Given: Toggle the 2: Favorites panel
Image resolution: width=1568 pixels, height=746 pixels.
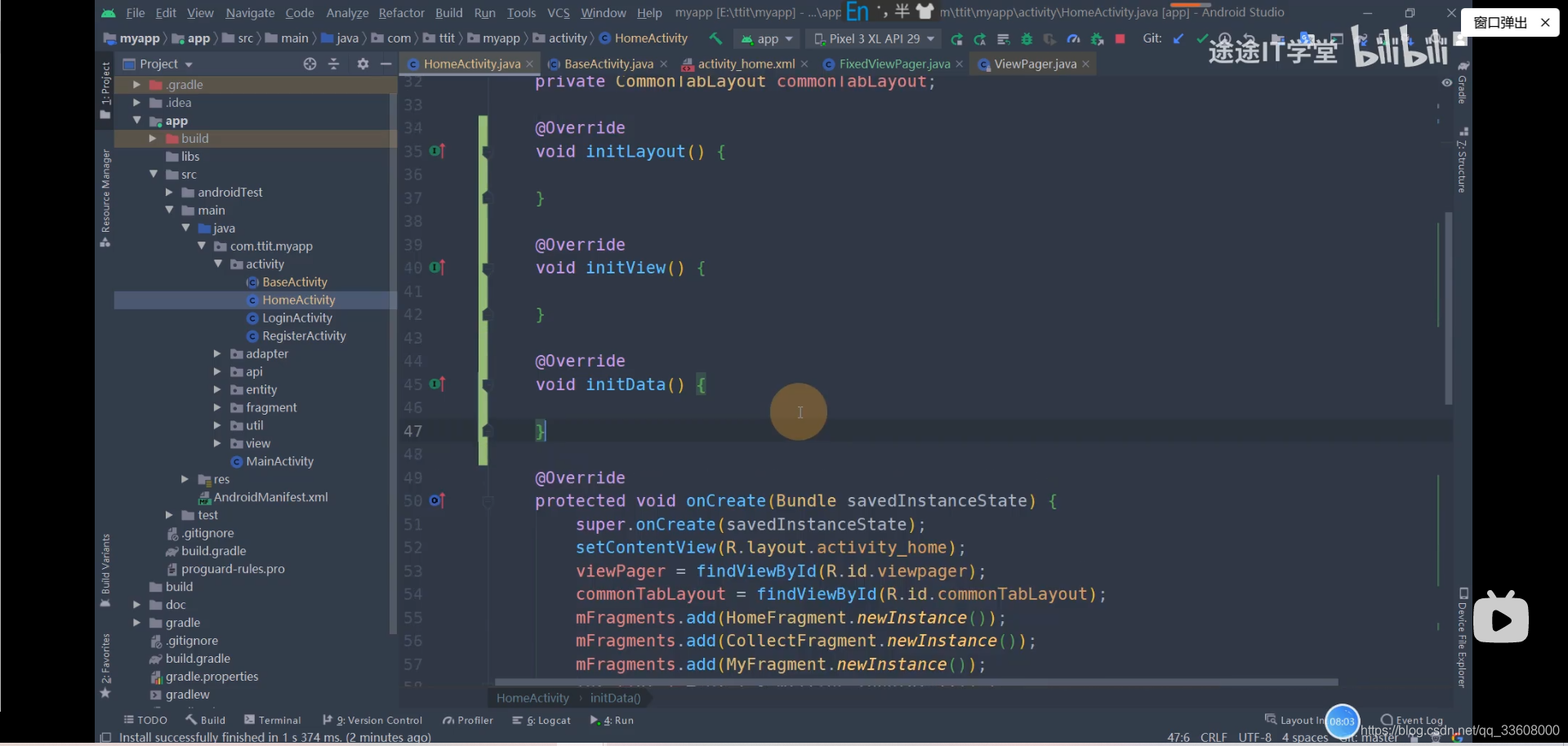Looking at the screenshot, I should point(105,666).
